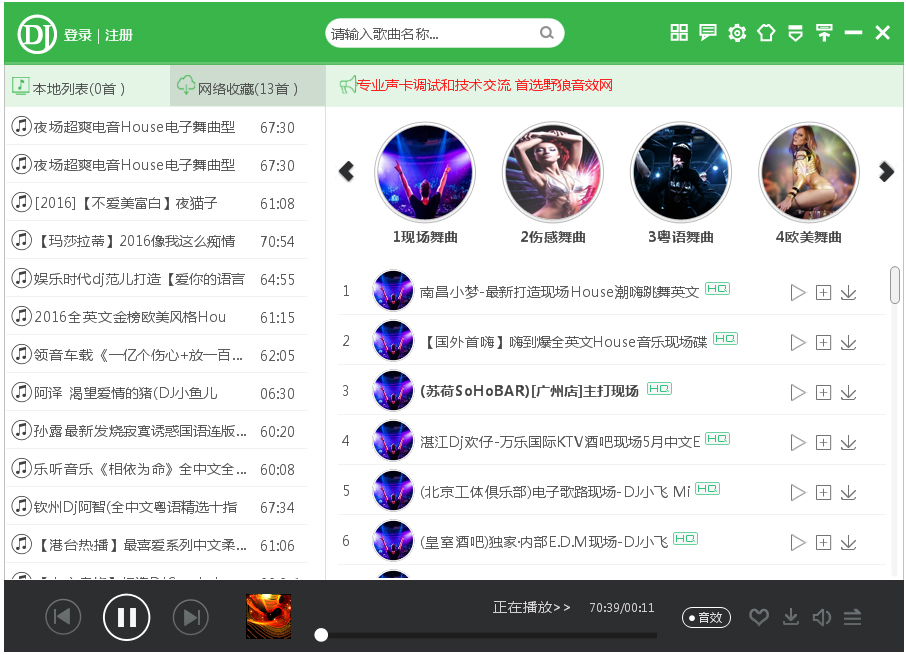Show next categories with right arrow
This screenshot has width=906, height=655.
click(x=886, y=171)
